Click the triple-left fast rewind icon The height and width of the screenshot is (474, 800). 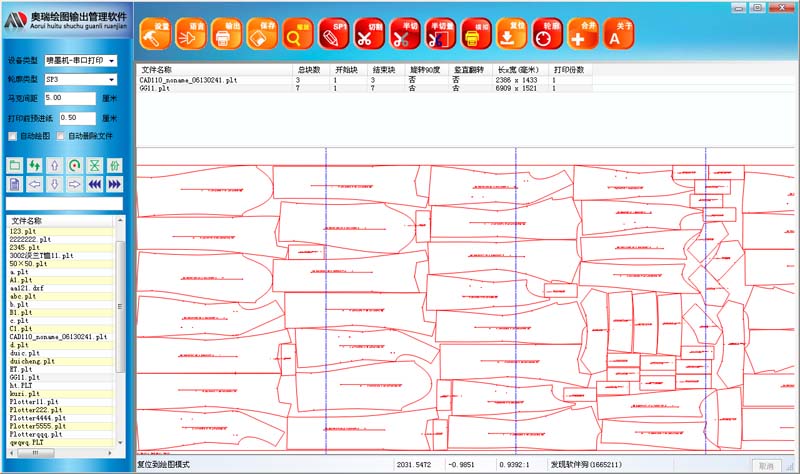[94, 184]
